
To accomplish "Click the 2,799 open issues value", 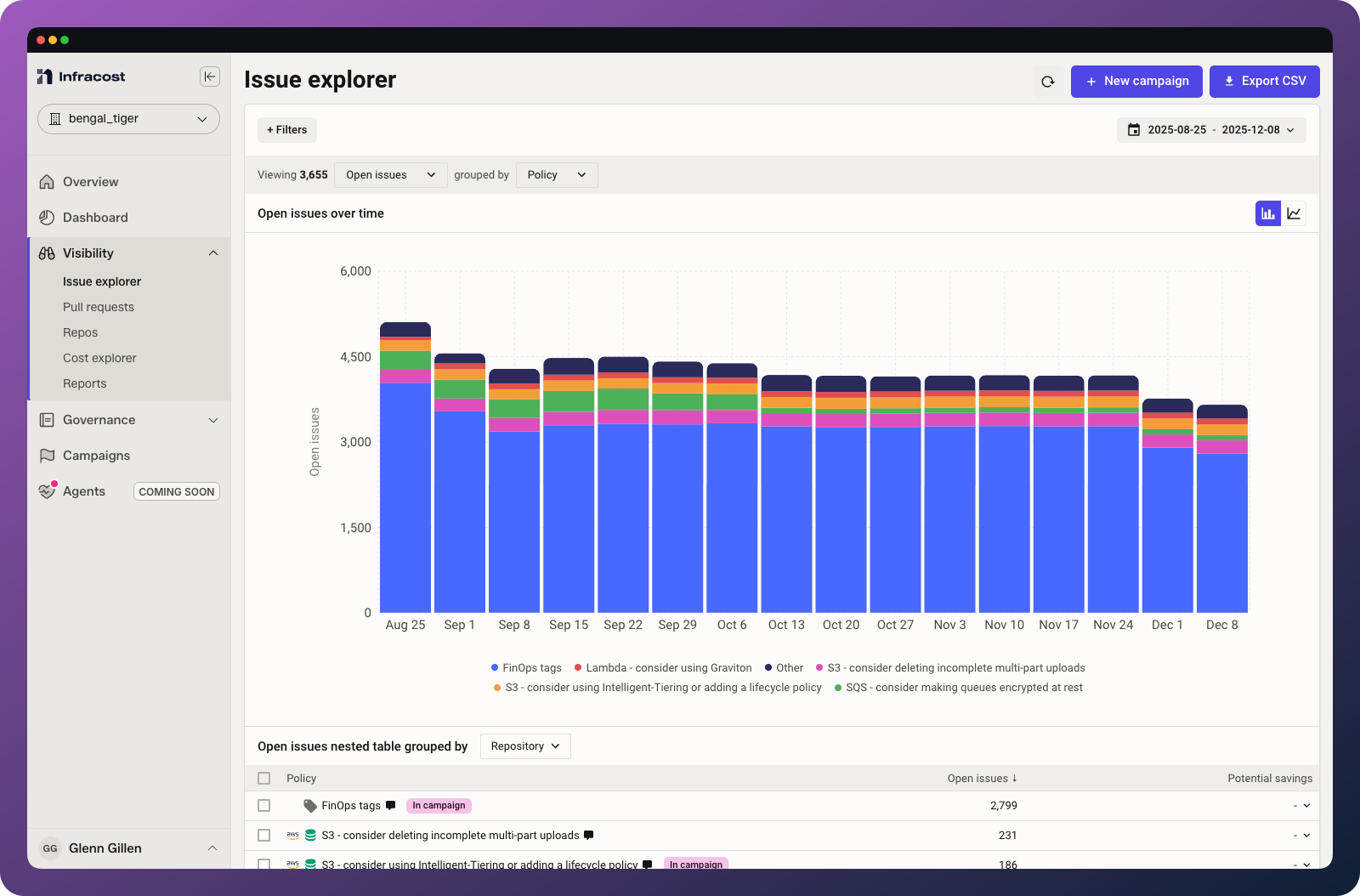I will tap(1004, 806).
